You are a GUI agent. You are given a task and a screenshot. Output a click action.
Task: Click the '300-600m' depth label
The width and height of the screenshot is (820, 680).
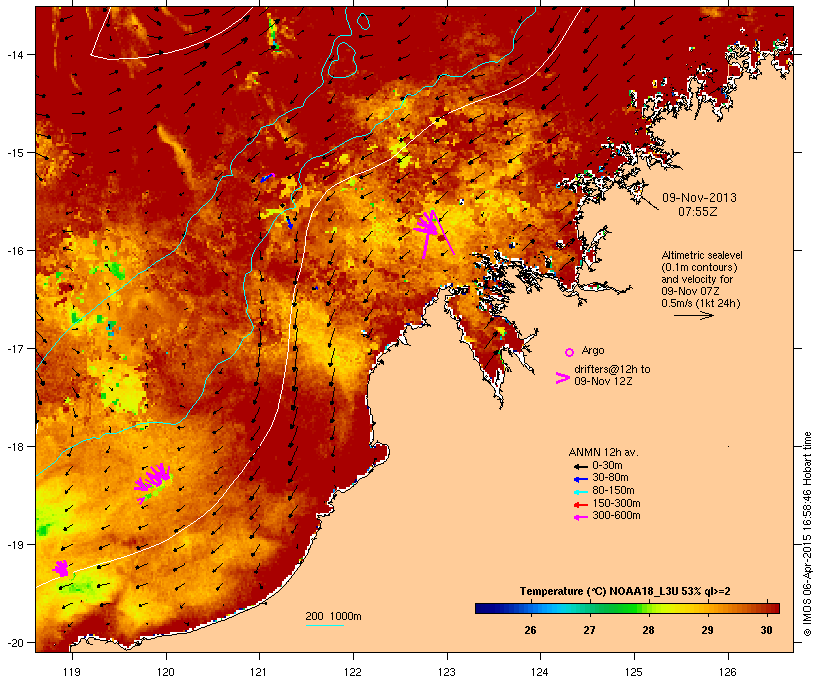click(616, 516)
